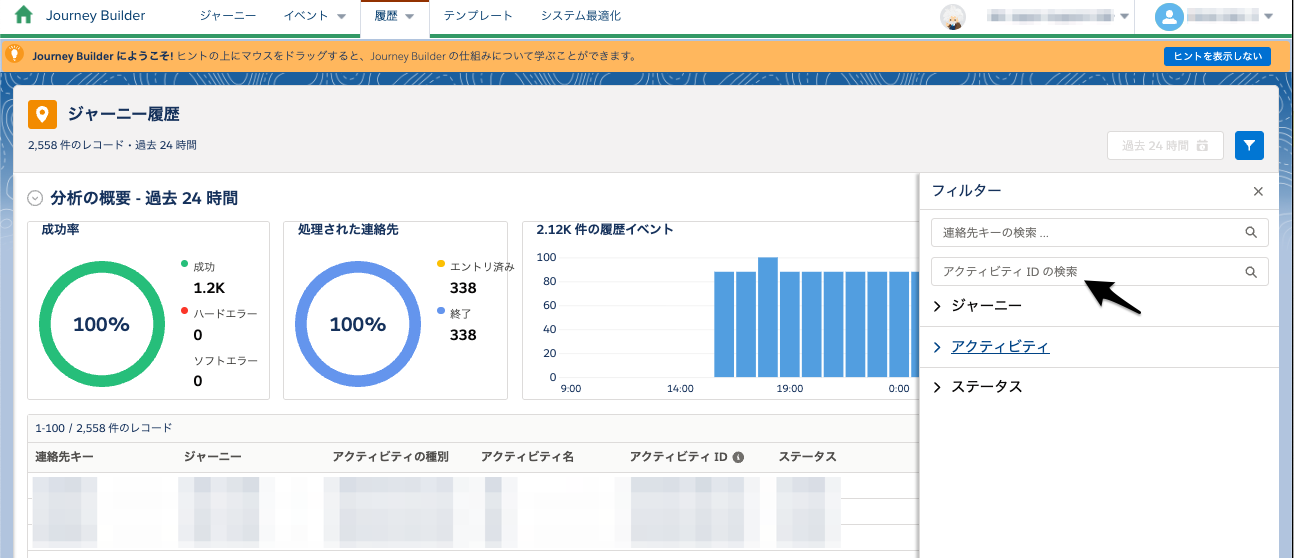Click the 1-100 / 2,558 件のレコード text
Screen dimensions: 1294x558
[103, 428]
